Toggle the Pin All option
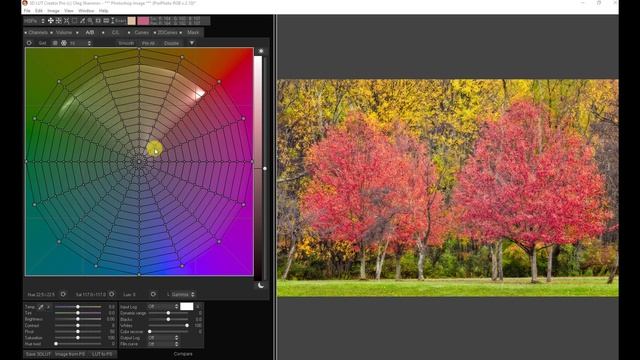The width and height of the screenshot is (640, 360). (x=148, y=43)
